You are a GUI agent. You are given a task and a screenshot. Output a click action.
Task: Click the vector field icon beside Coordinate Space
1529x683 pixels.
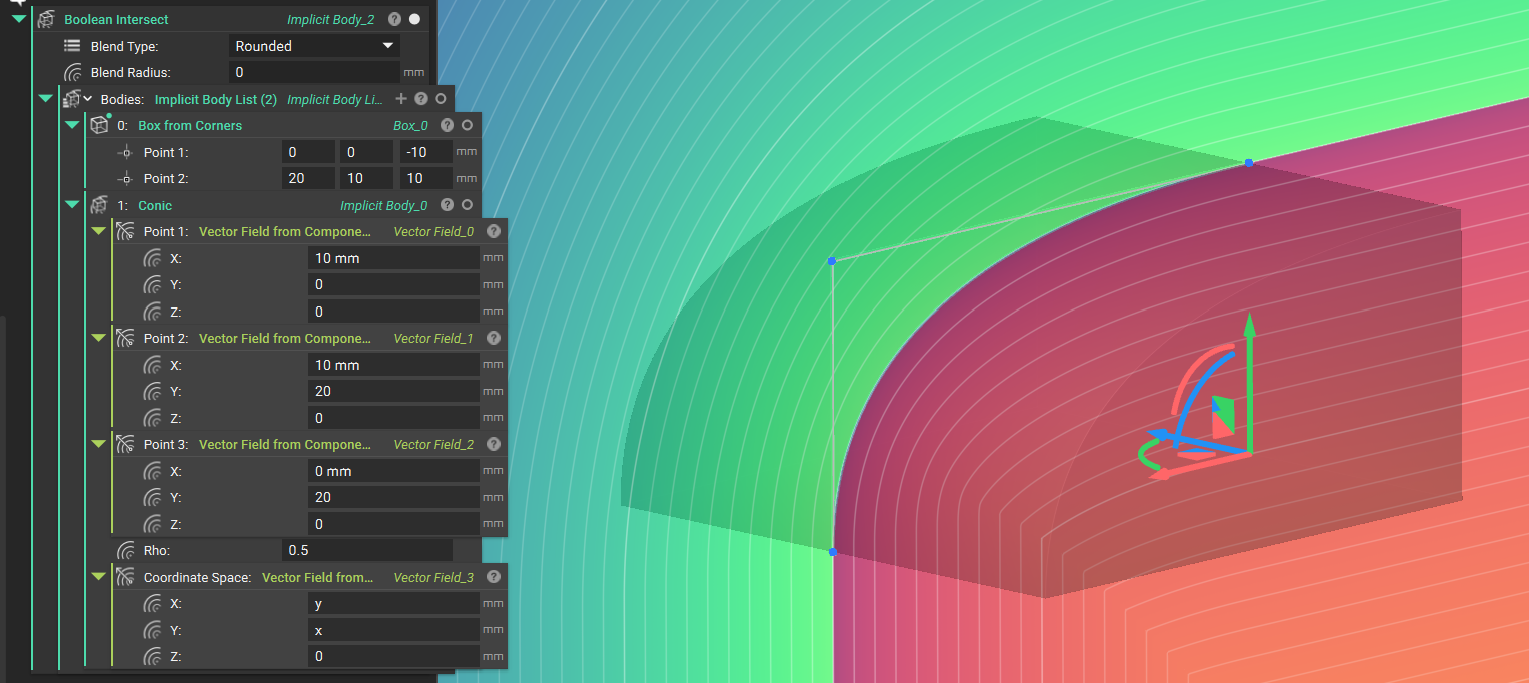tap(126, 577)
